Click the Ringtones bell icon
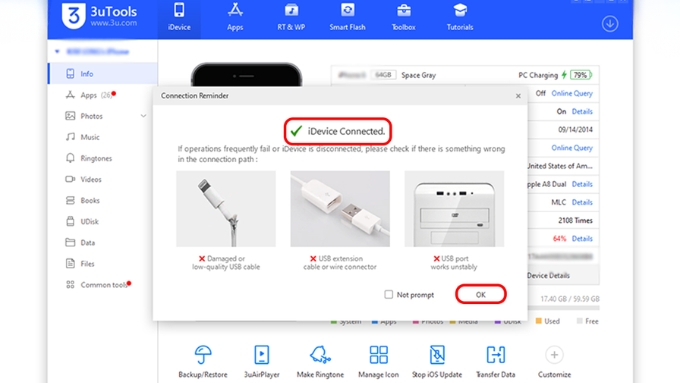 pyautogui.click(x=70, y=158)
